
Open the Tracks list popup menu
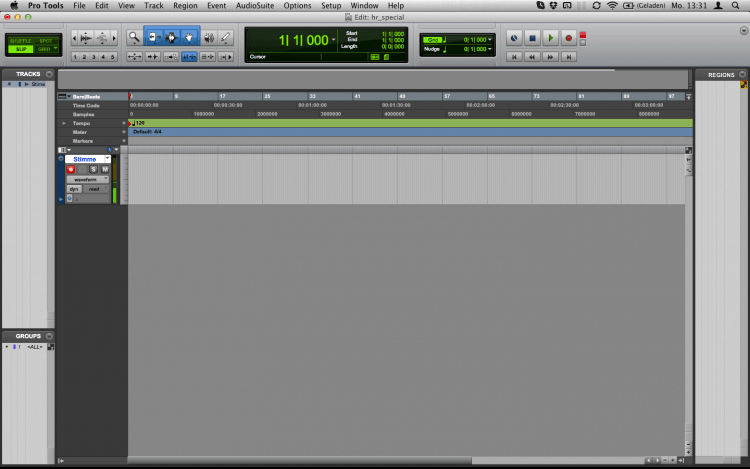[x=49, y=74]
